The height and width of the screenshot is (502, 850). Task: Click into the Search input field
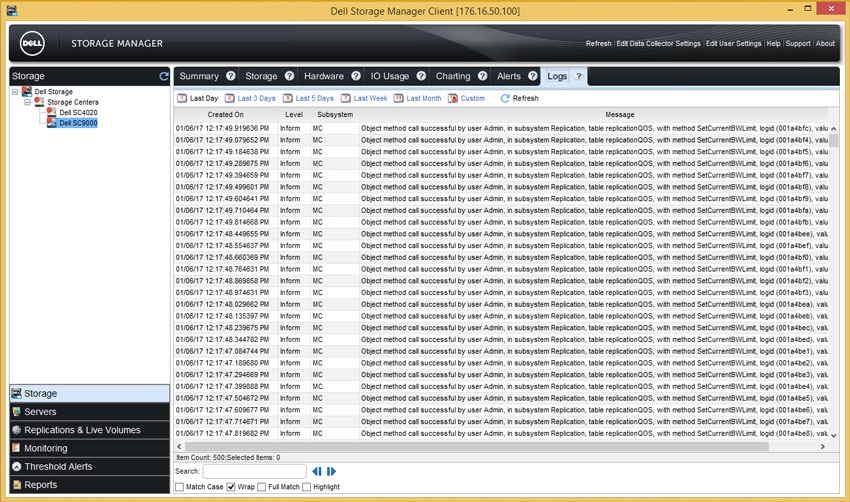point(255,472)
